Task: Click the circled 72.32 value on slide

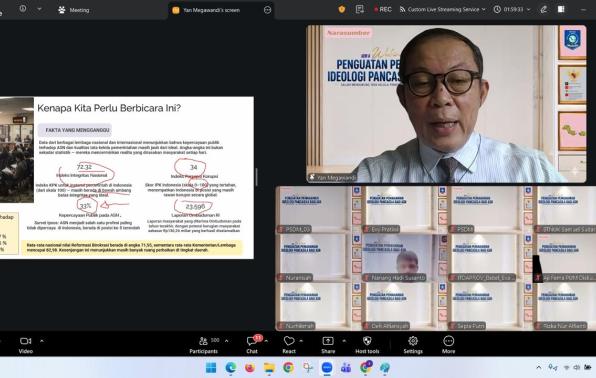Action: tap(84, 167)
